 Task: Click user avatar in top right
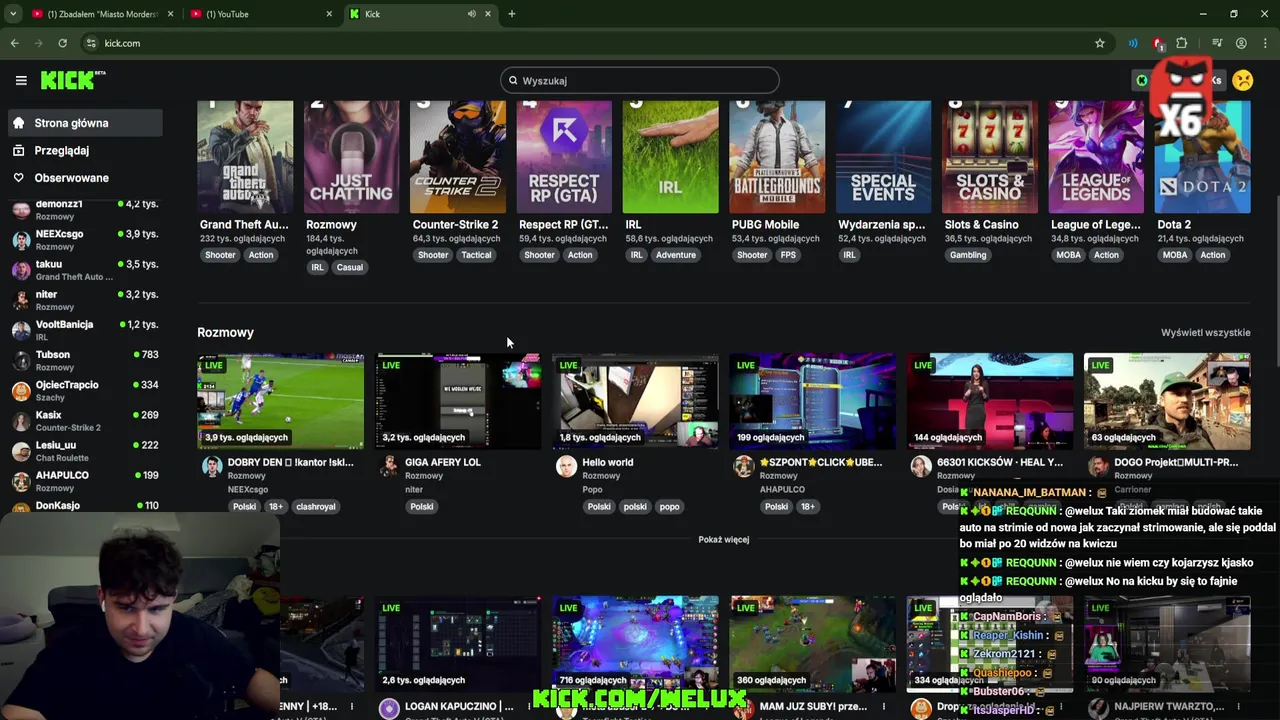[1243, 80]
